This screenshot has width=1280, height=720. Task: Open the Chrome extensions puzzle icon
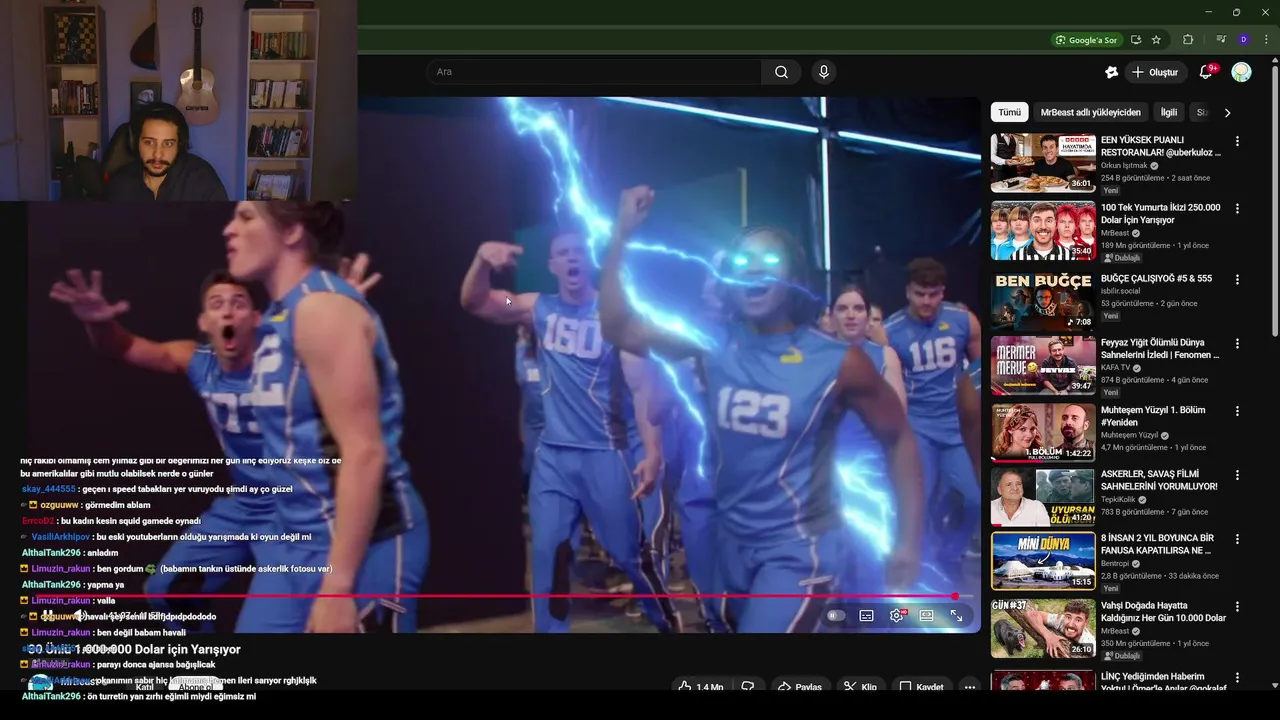click(1188, 40)
